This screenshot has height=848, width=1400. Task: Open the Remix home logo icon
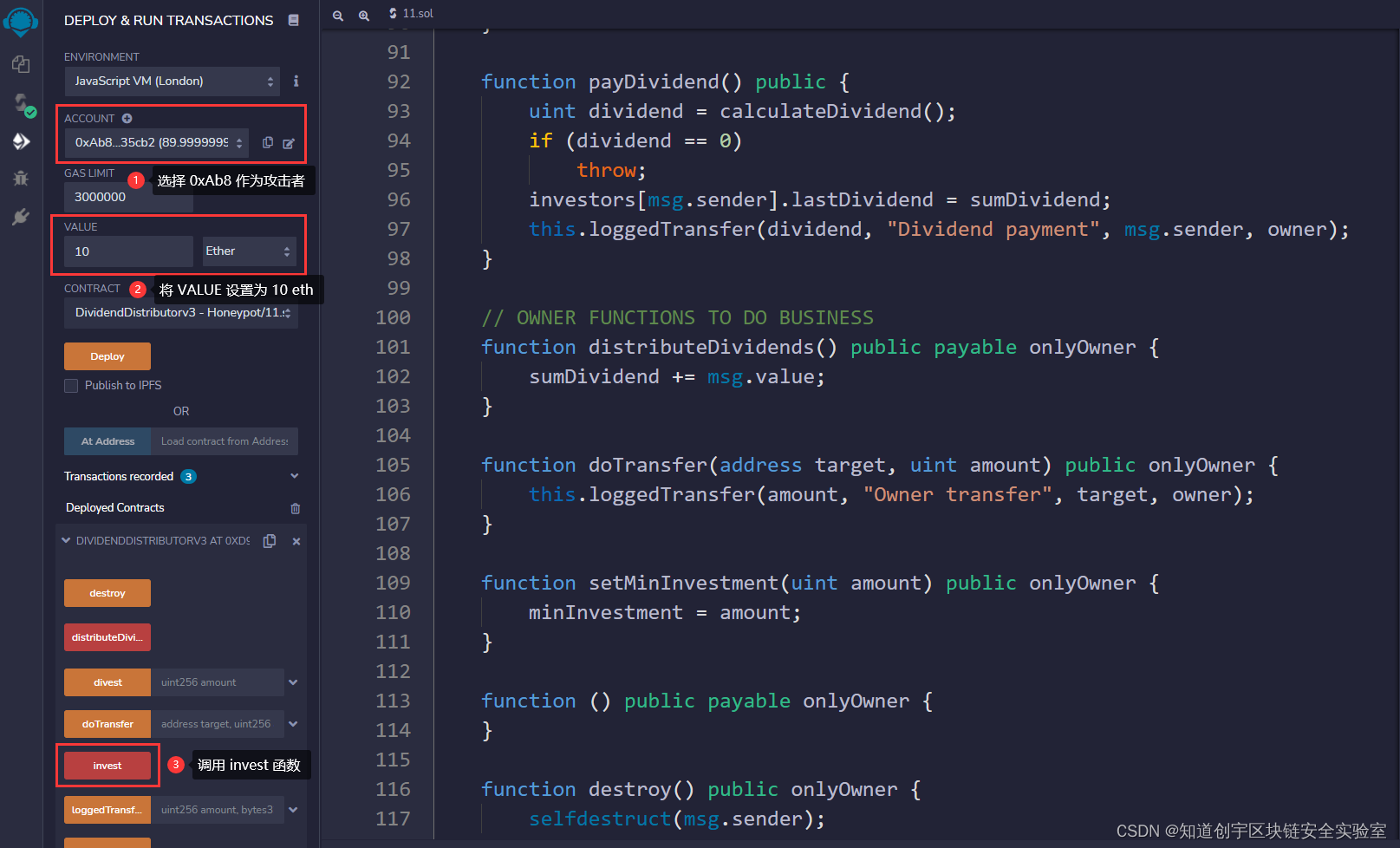click(x=21, y=21)
